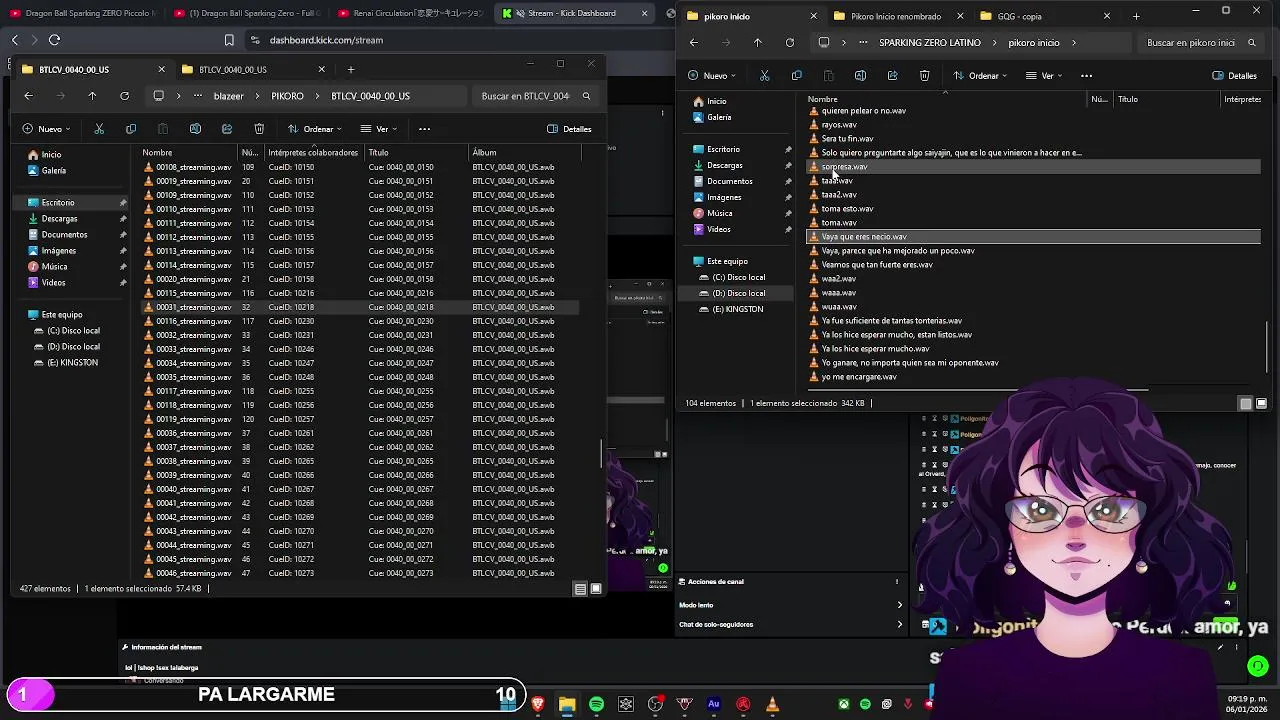Viewport: 1280px width, 720px height.
Task: Go up one level in pikoro inicio window
Action: (758, 43)
